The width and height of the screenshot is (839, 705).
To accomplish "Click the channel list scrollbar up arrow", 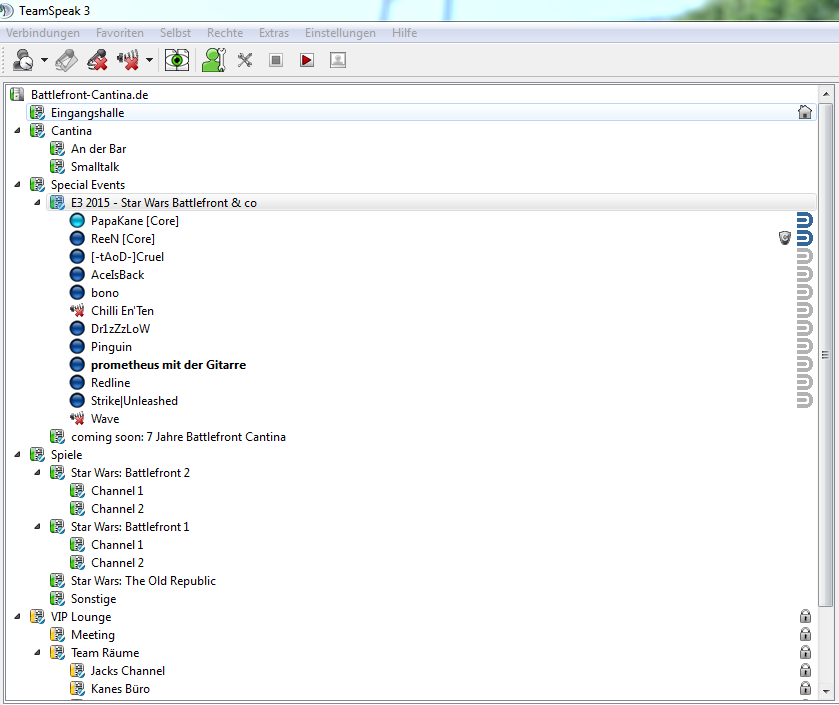I will pos(826,94).
